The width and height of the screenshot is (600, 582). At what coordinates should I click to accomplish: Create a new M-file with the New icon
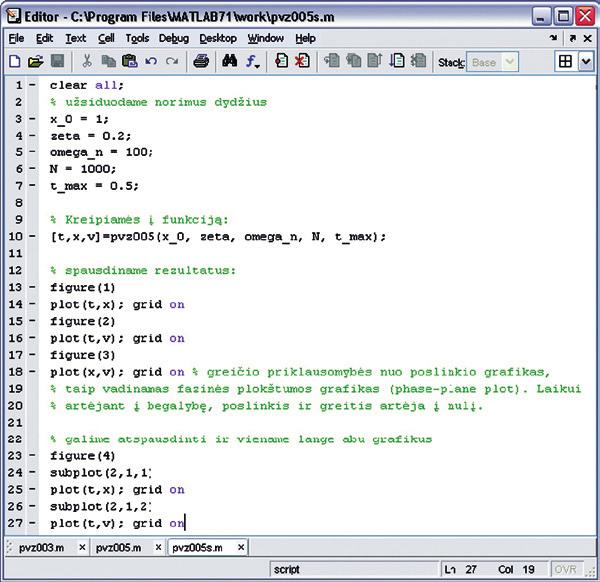[x=15, y=61]
